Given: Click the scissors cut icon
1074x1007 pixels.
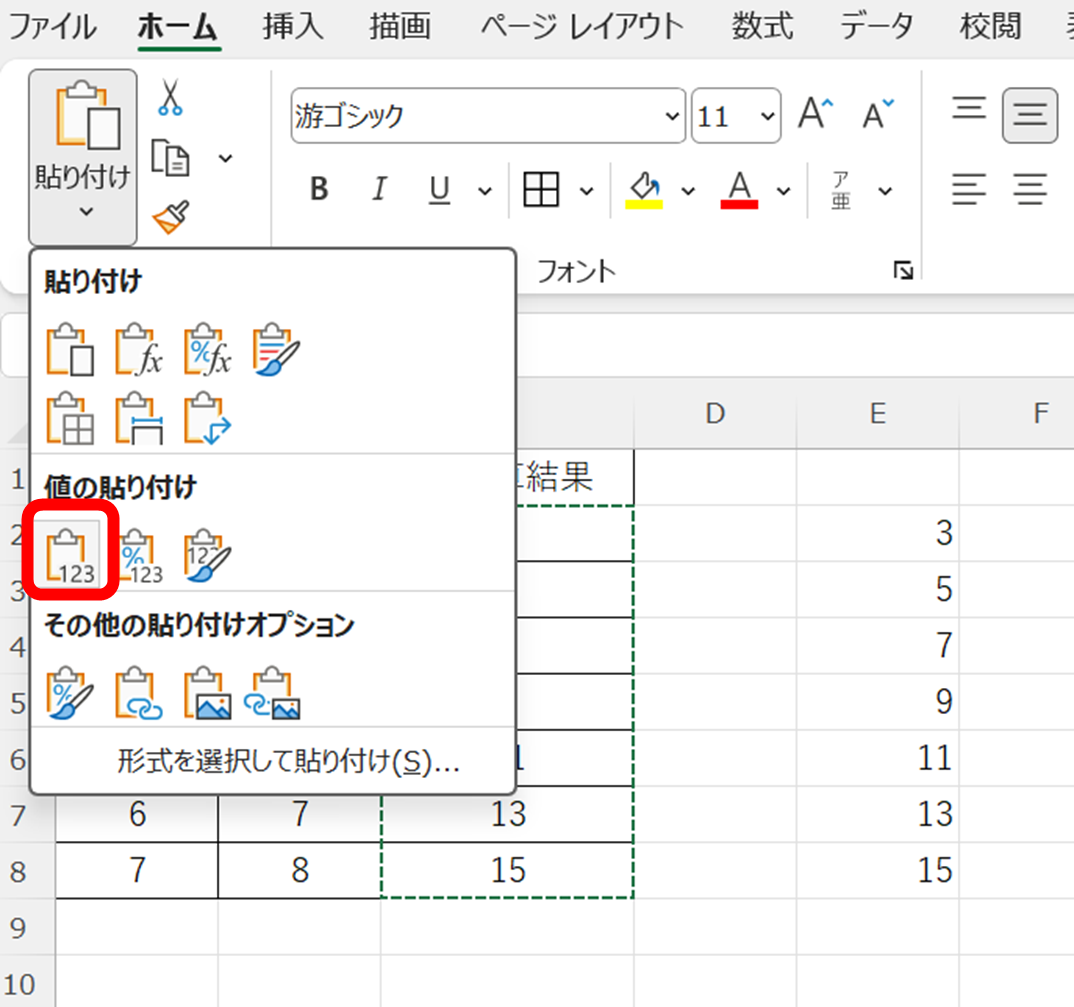Looking at the screenshot, I should [x=170, y=99].
